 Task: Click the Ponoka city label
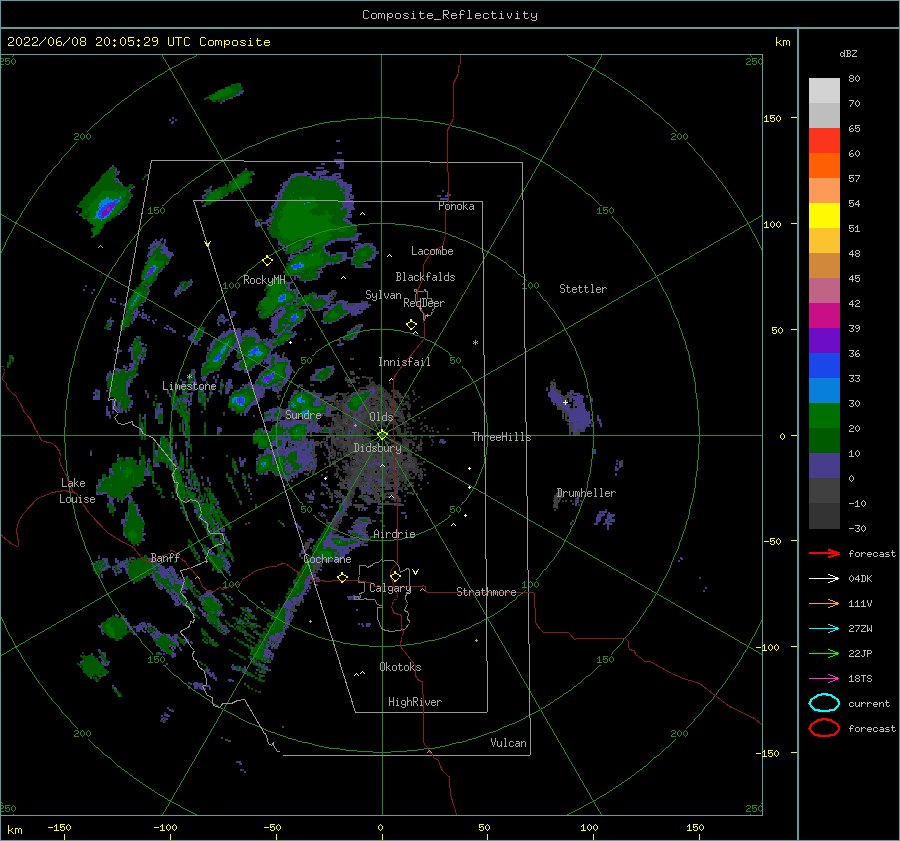click(x=456, y=206)
